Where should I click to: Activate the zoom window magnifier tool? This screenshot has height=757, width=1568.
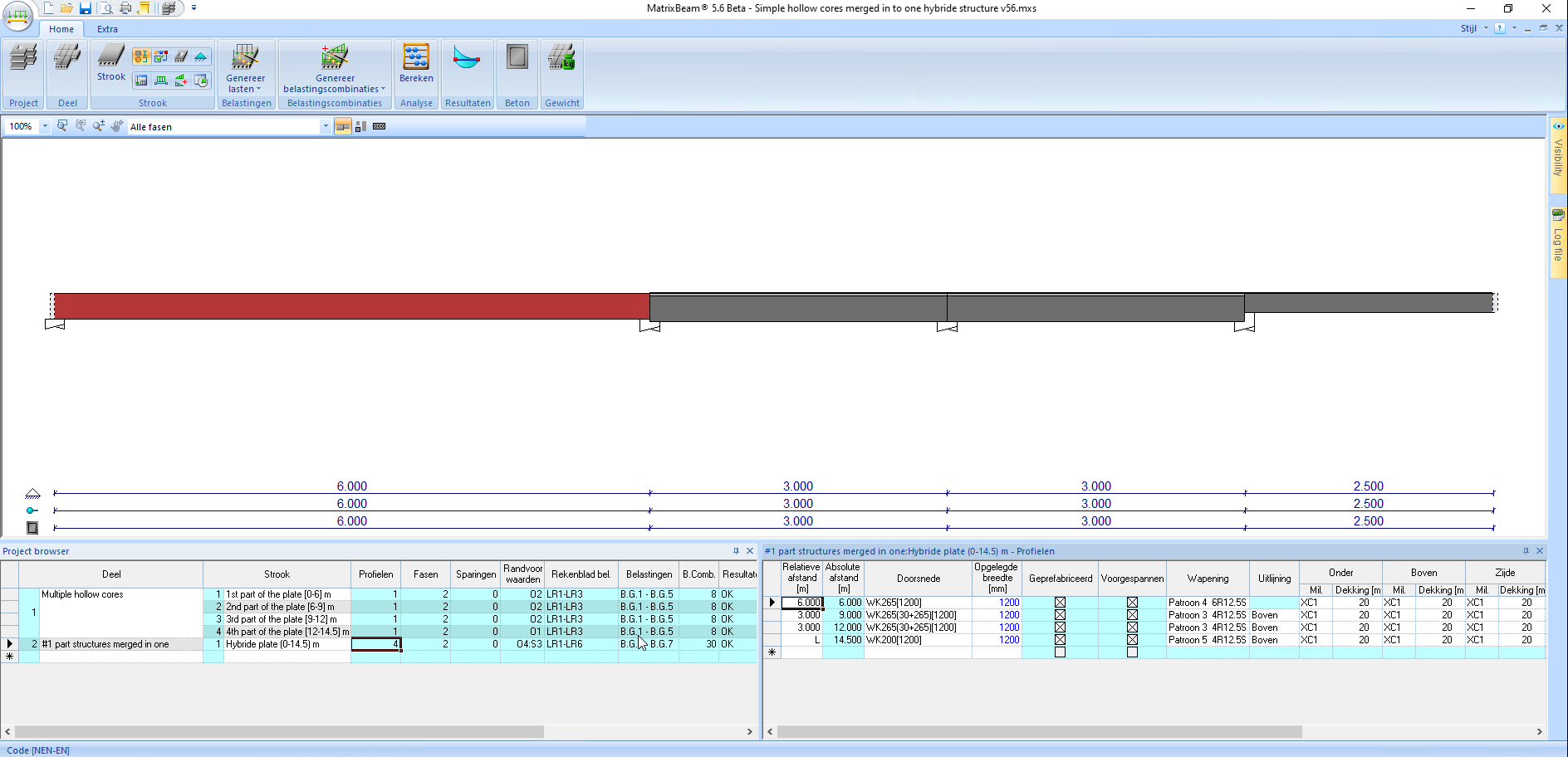62,126
